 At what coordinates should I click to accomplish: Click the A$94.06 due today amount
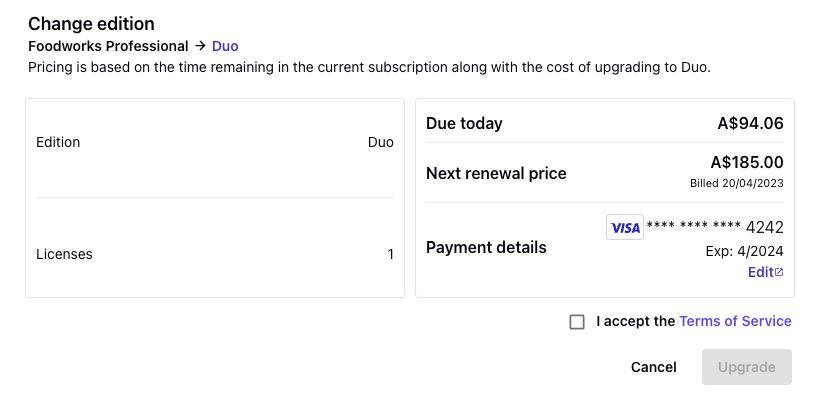750,123
